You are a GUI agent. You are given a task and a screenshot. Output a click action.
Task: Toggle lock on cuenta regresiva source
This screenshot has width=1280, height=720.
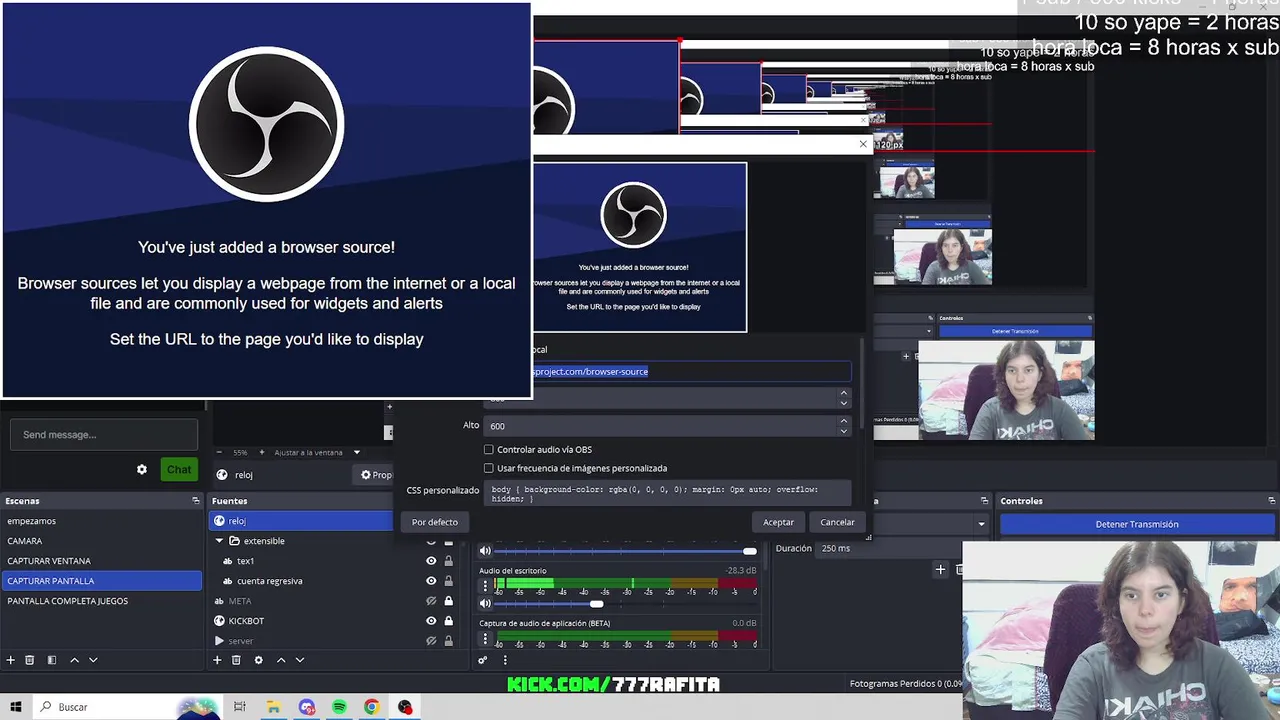pyautogui.click(x=448, y=581)
